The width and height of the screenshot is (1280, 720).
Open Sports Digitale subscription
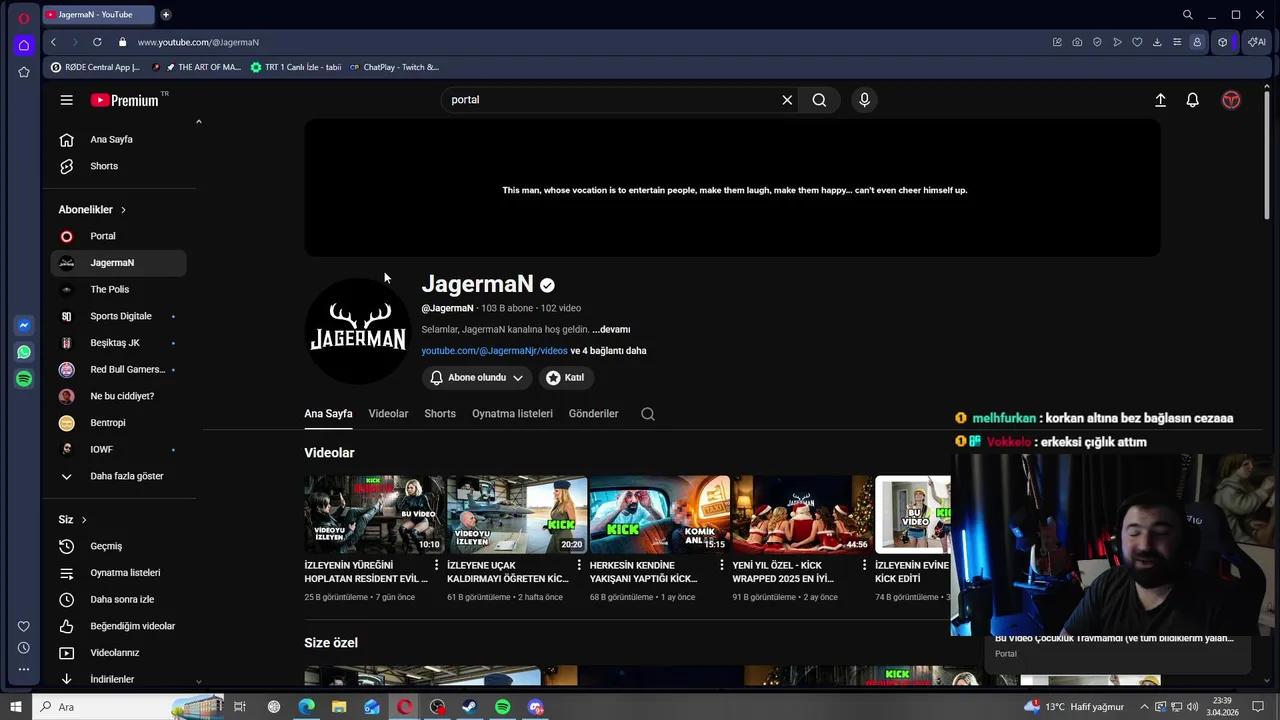pyautogui.click(x=118, y=316)
